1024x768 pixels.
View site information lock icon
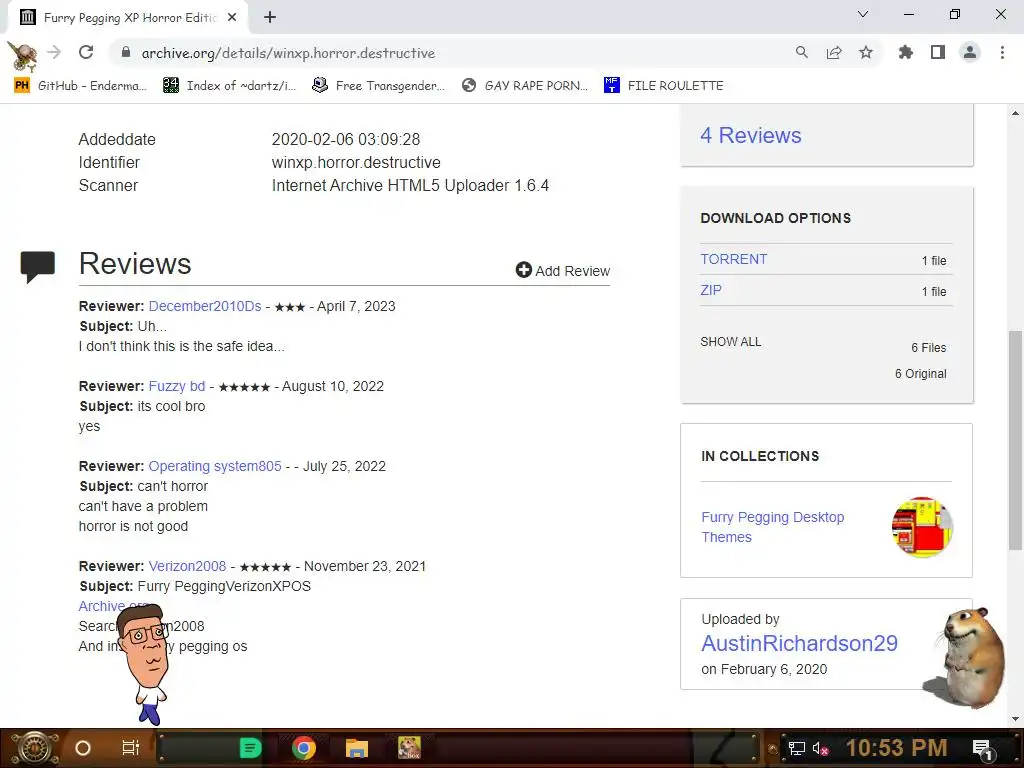click(126, 52)
